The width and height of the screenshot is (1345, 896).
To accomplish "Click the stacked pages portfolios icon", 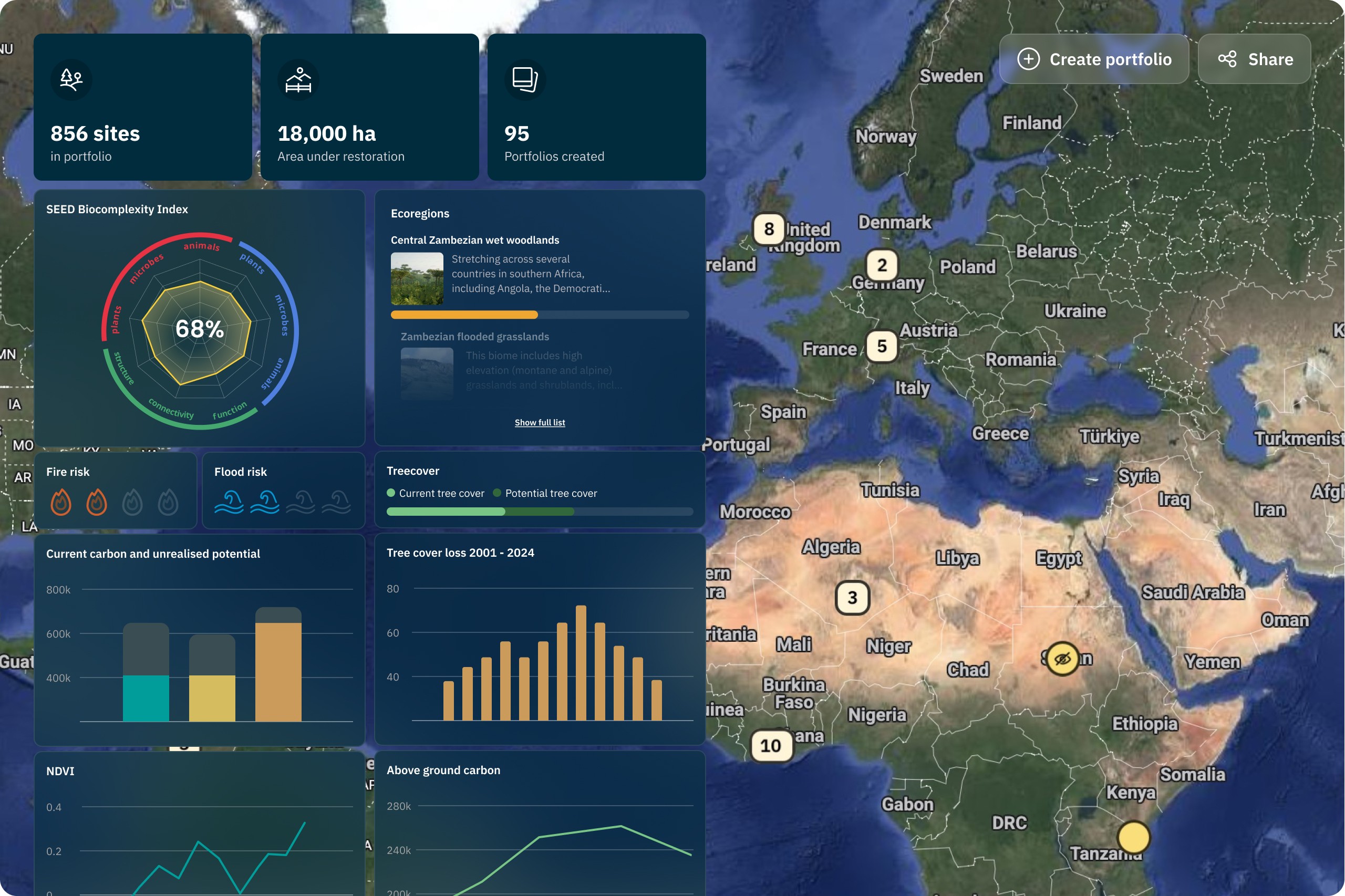I will tap(525, 79).
